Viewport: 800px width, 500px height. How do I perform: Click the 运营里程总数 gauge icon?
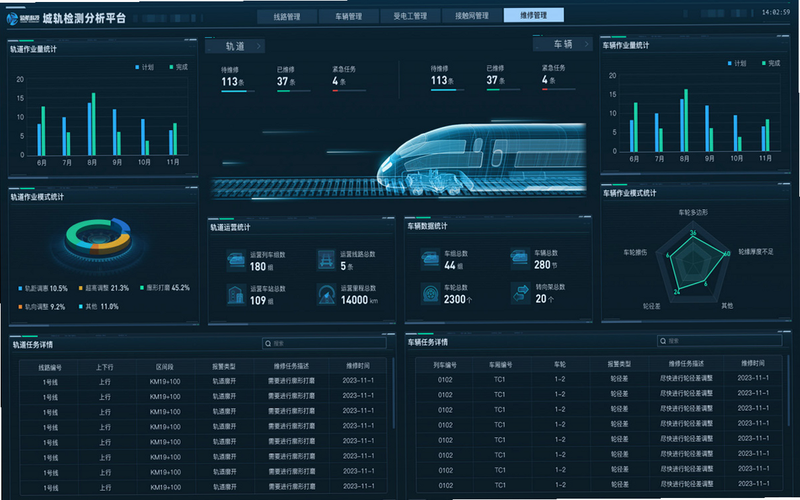pos(326,294)
